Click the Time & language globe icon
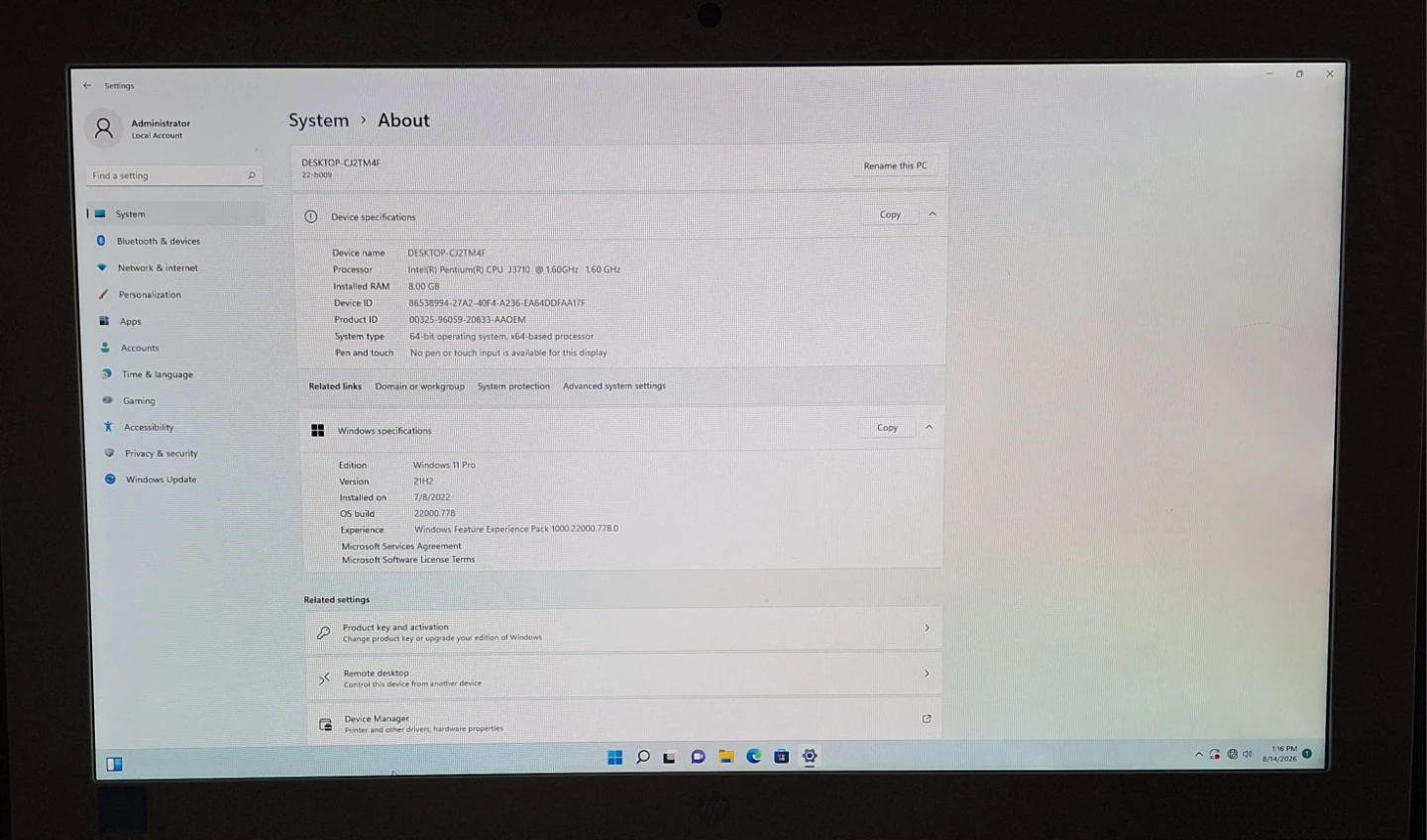The image size is (1427, 840). [106, 373]
